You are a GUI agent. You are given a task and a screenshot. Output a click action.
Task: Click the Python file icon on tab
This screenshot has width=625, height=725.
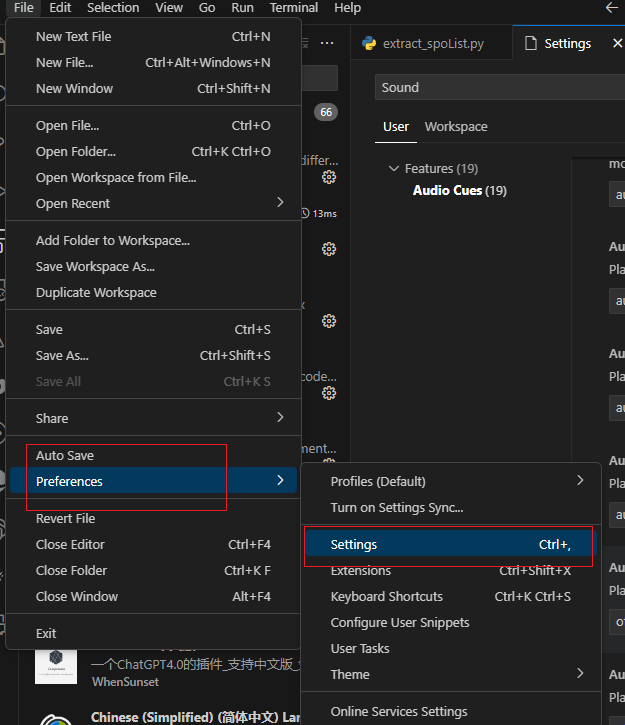click(369, 43)
